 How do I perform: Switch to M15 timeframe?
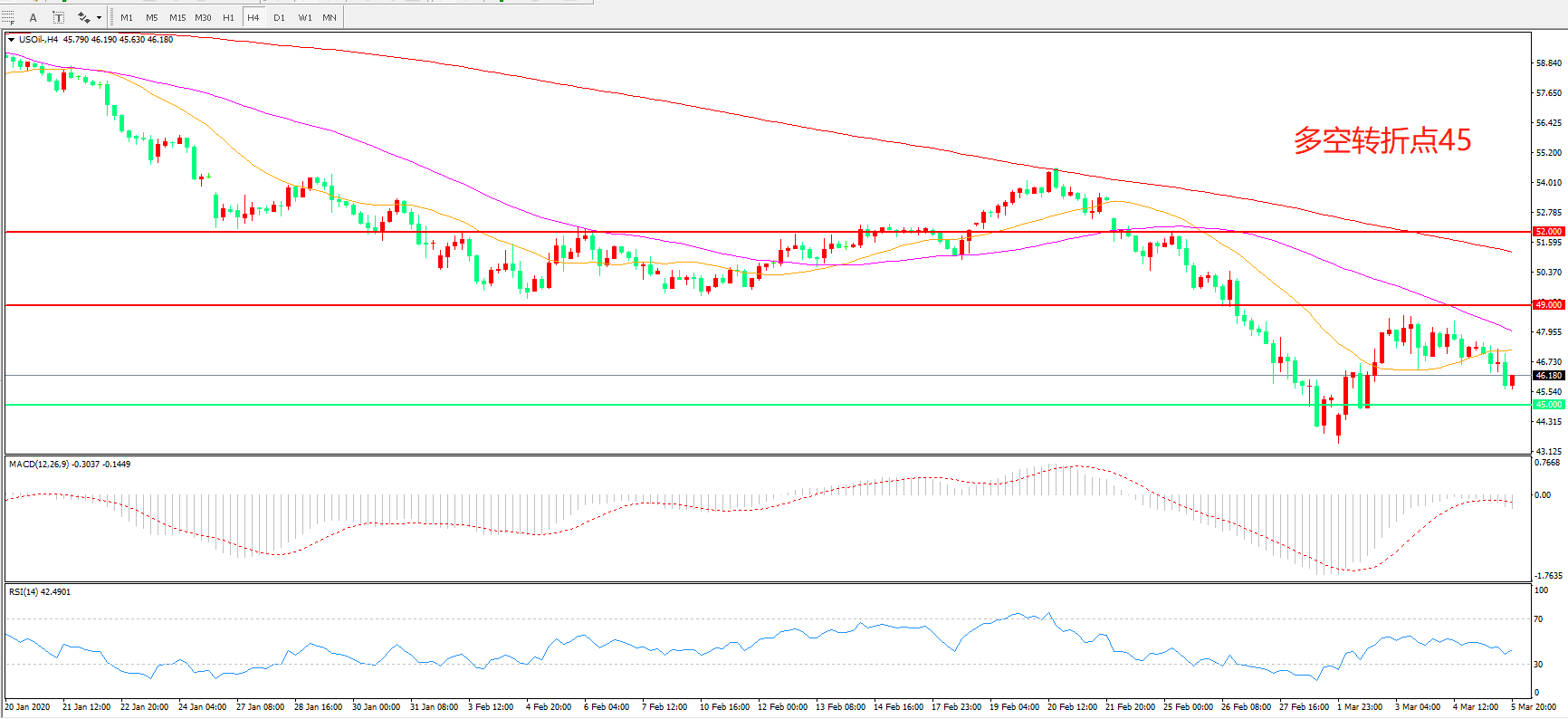pos(177,17)
